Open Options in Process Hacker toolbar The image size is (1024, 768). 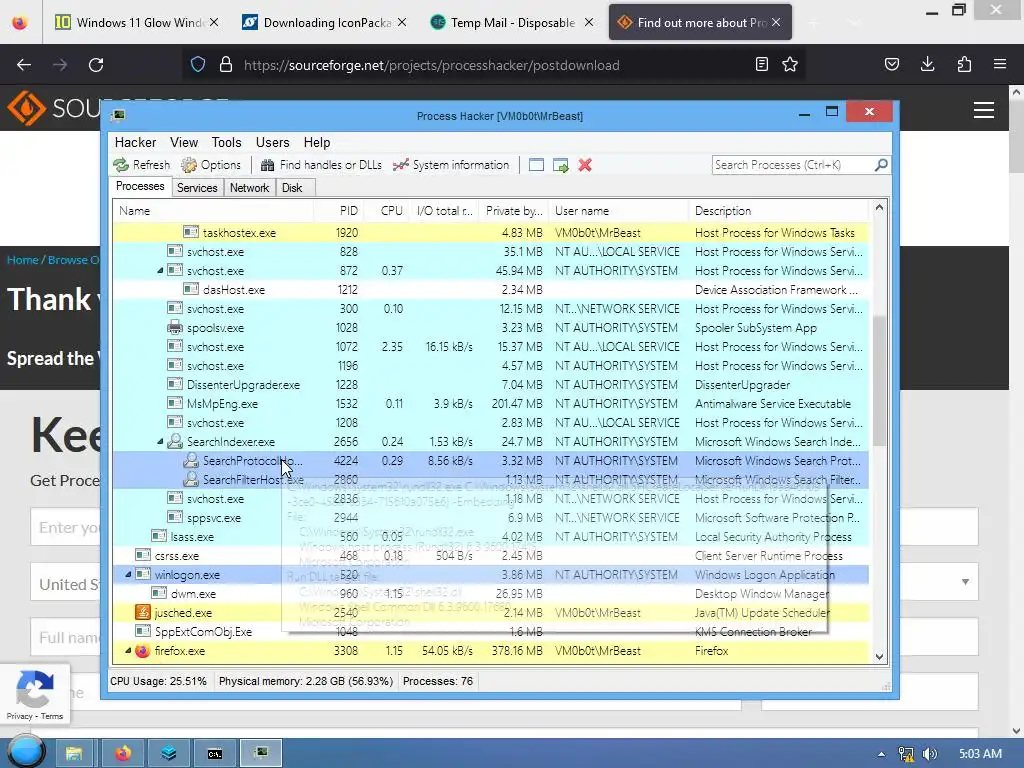[x=211, y=165]
